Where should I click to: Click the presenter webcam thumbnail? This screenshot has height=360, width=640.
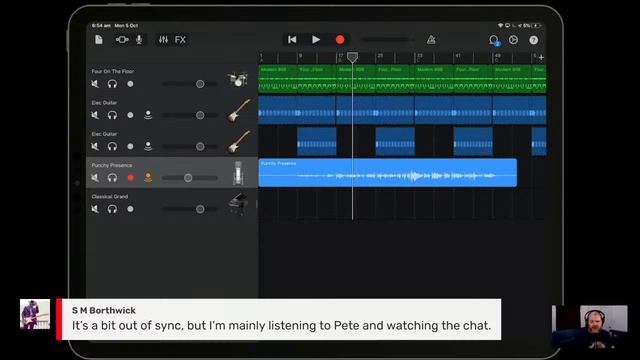point(590,327)
